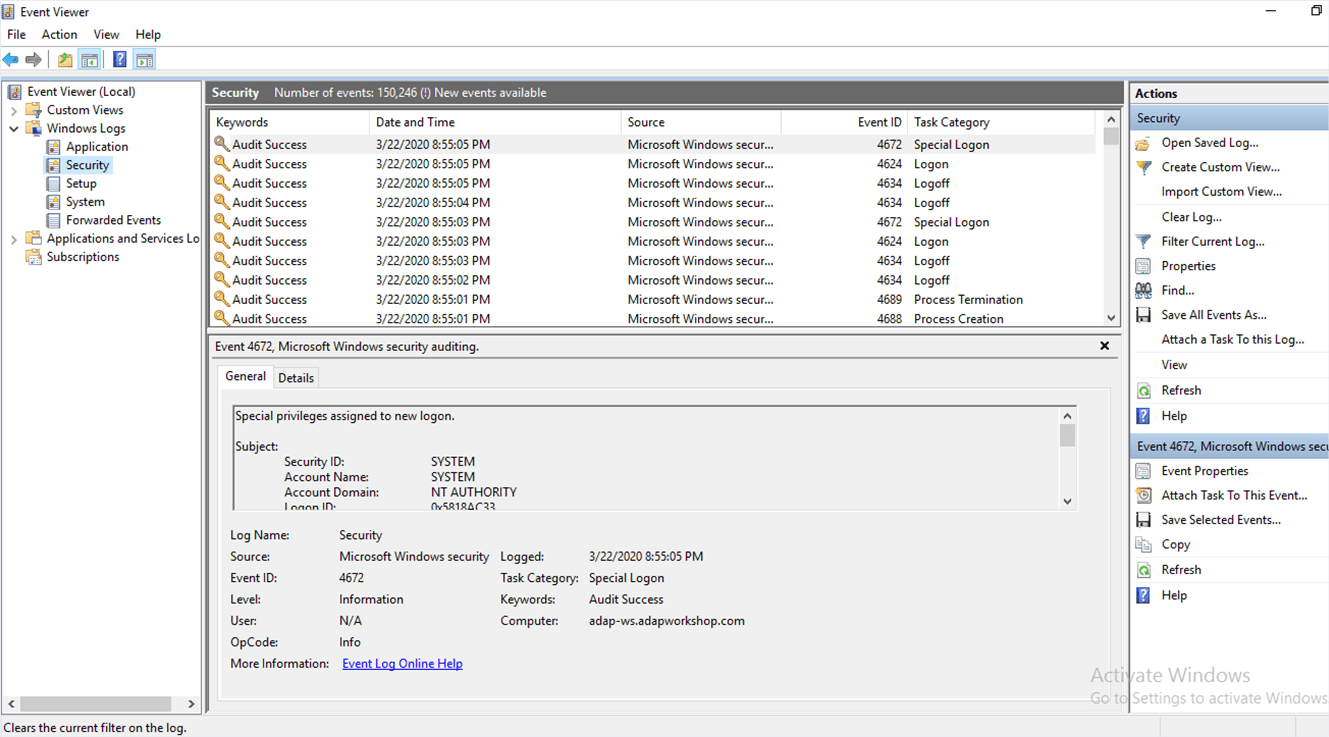Choose Import Custom View action
The width and height of the screenshot is (1329, 737).
pyautogui.click(x=1221, y=192)
